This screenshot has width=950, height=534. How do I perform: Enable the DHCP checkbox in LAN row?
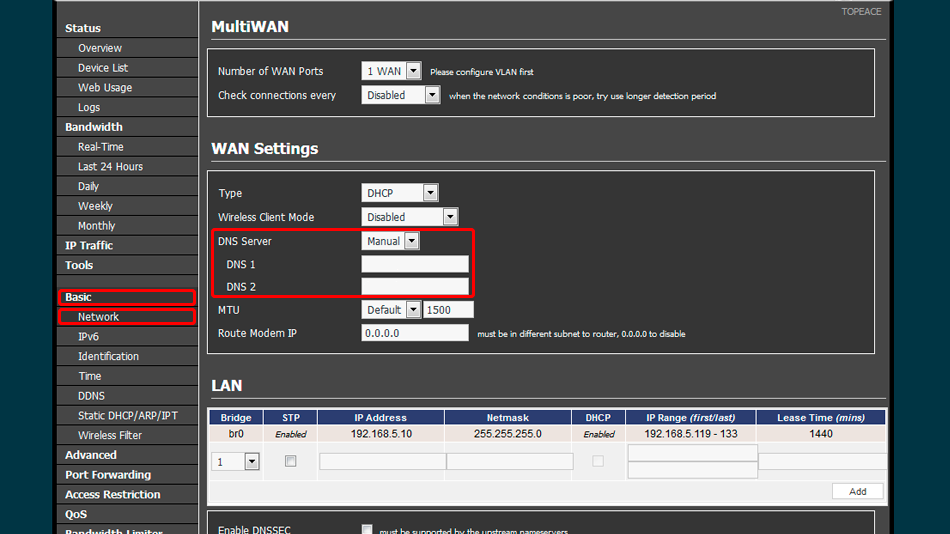598,461
